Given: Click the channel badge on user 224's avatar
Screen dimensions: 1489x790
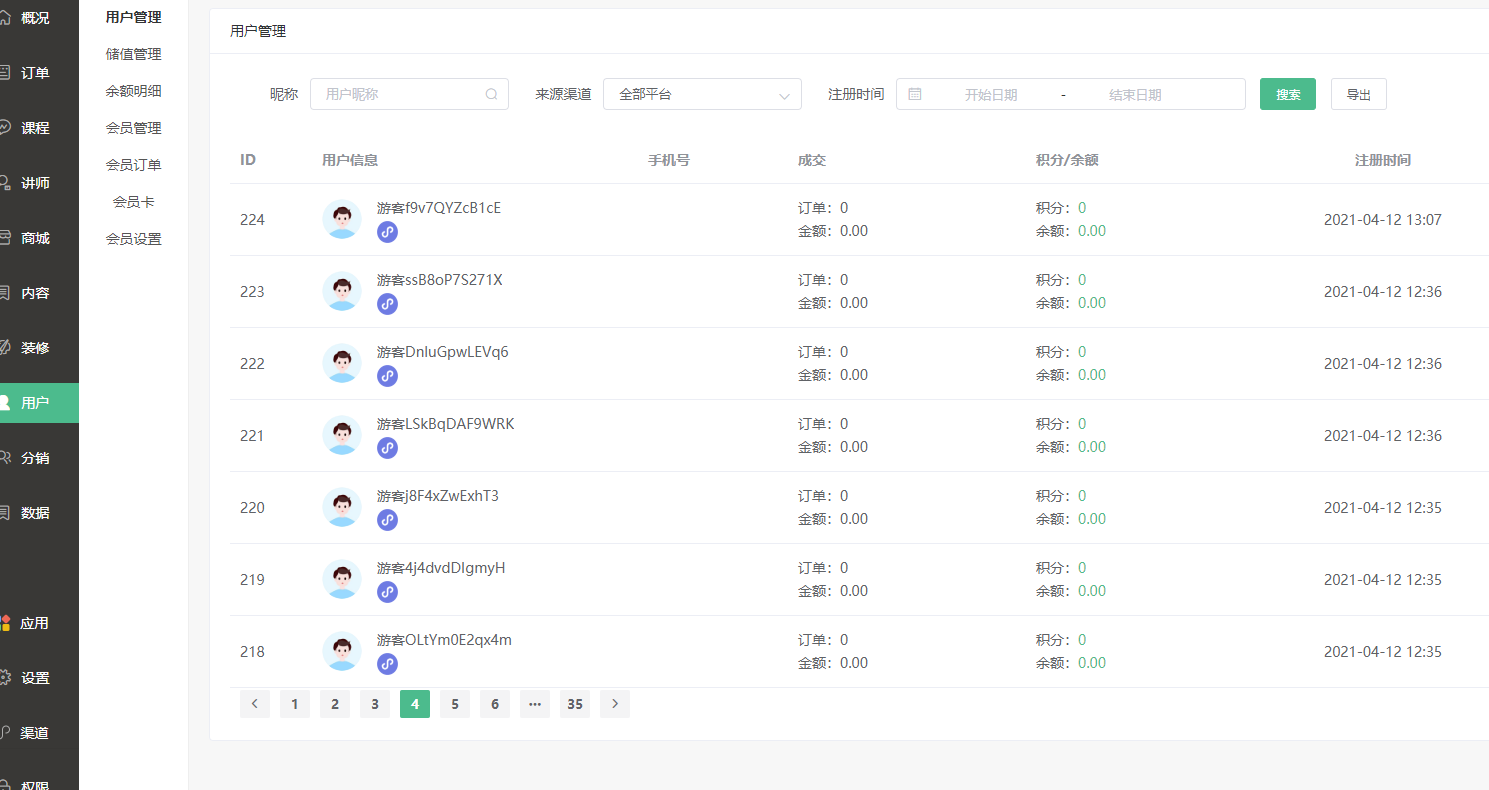Looking at the screenshot, I should click(x=387, y=231).
